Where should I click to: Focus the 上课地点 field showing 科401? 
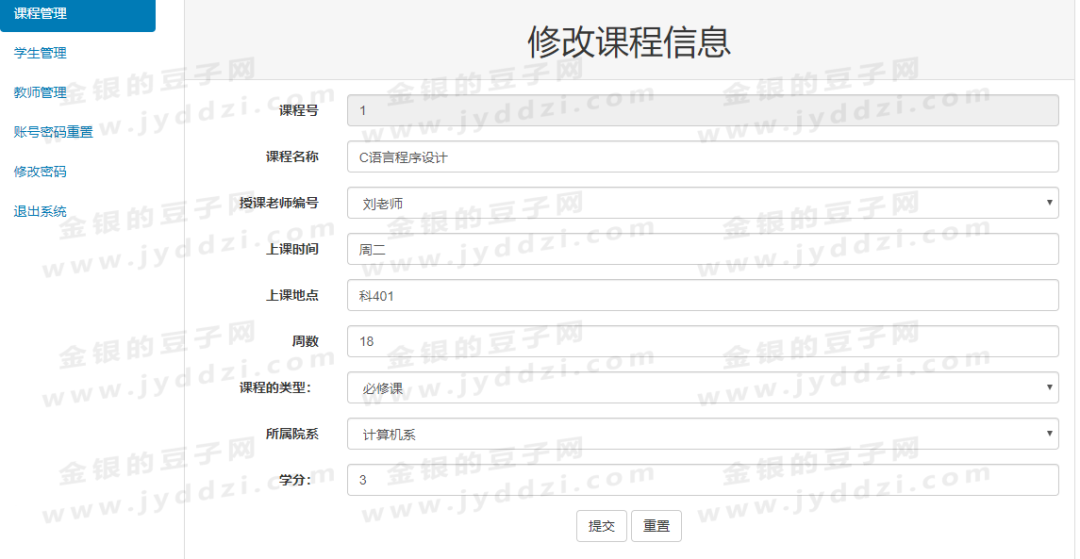click(x=703, y=295)
